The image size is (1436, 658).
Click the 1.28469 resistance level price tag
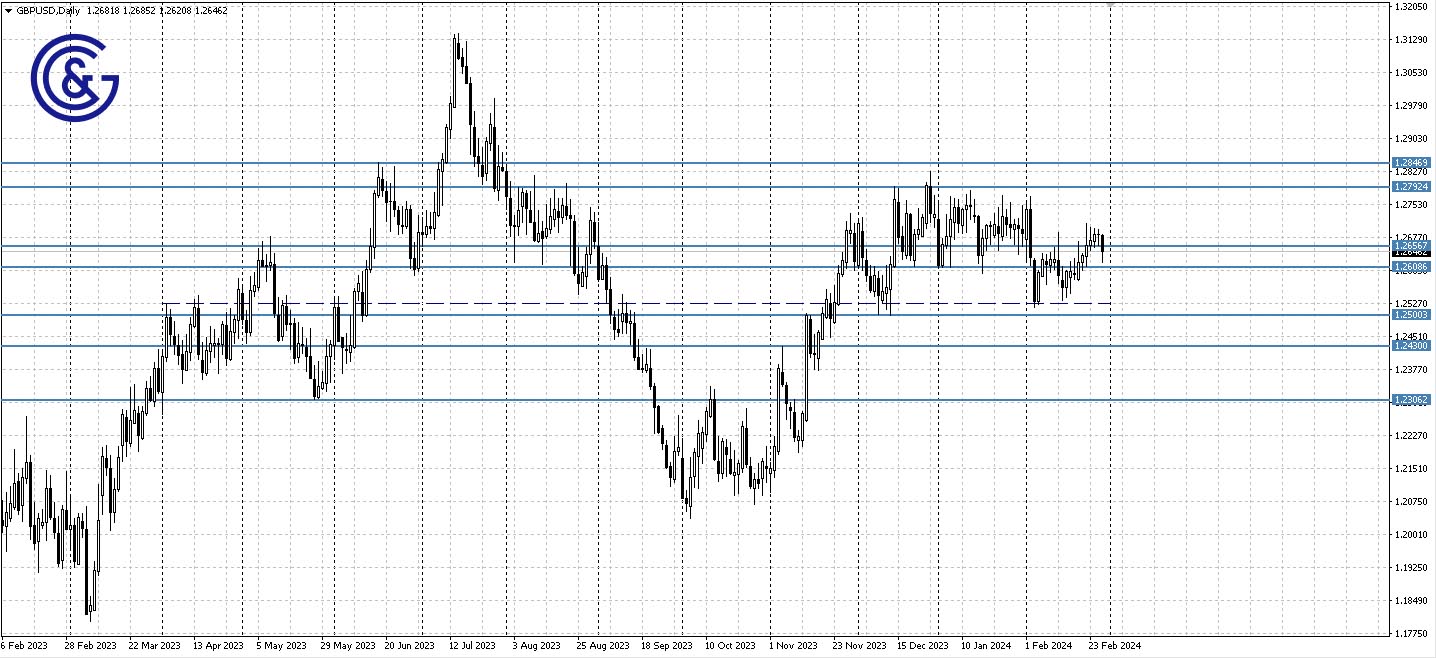pyautogui.click(x=1411, y=161)
